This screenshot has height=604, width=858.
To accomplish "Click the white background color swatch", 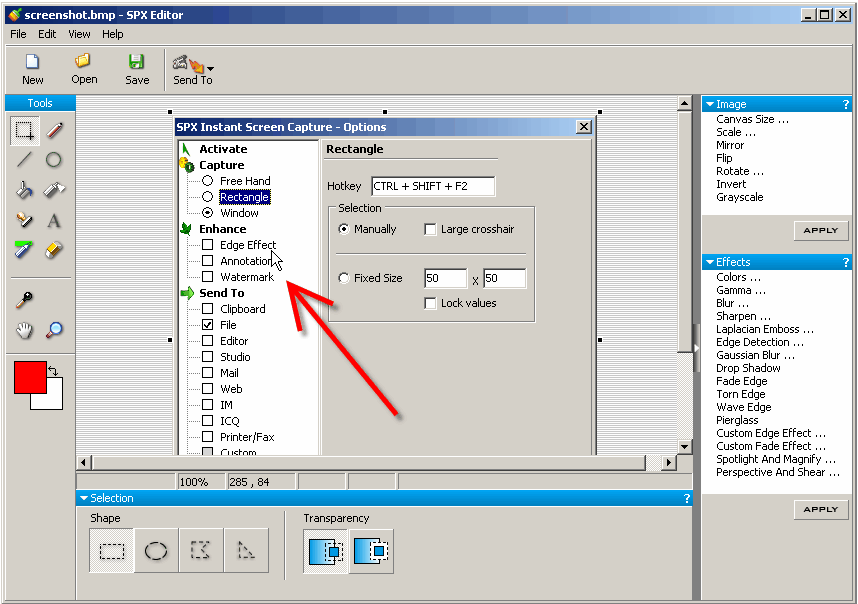I will 51,398.
